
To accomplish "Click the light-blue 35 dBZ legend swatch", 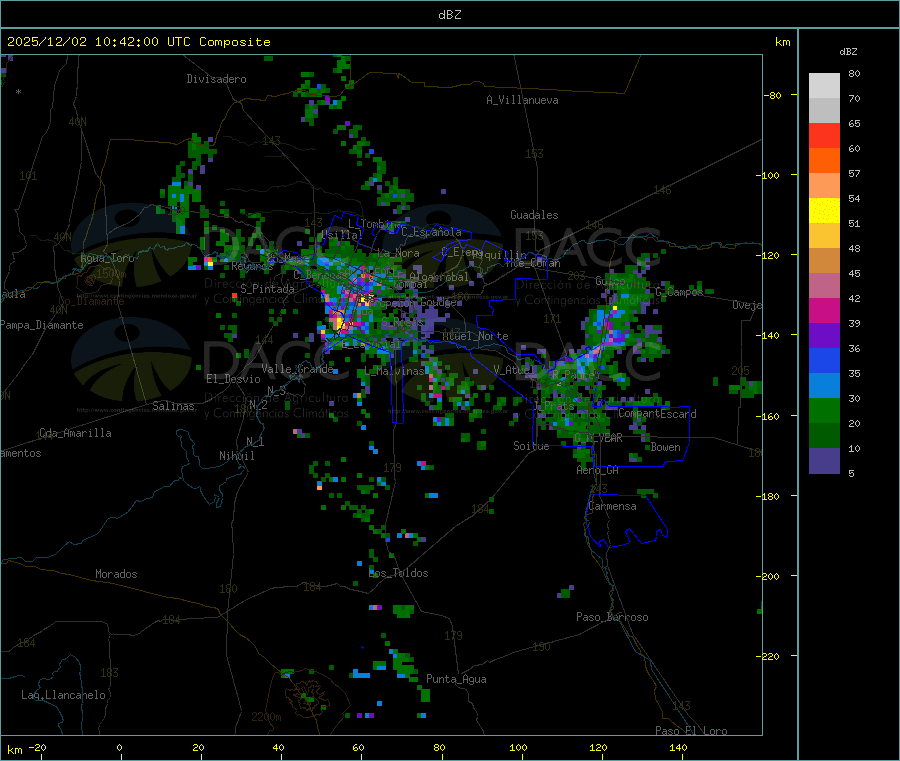I will pyautogui.click(x=824, y=385).
